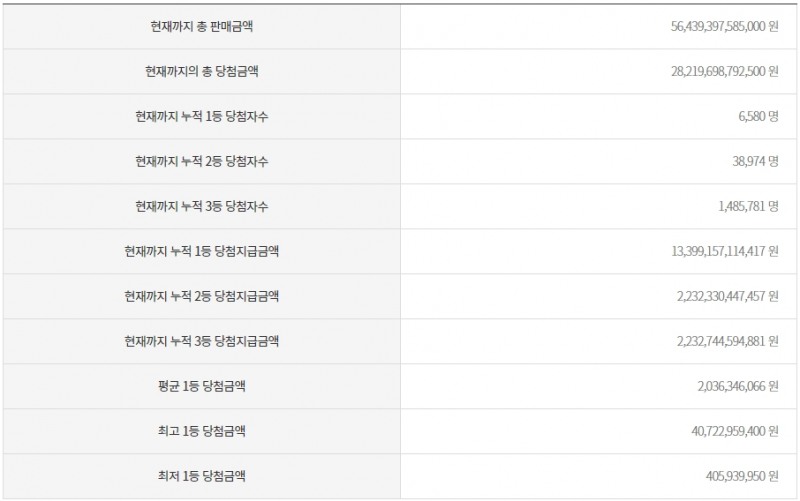Screen dimensions: 800x501
Task: Select the 28,219,698,792,500 원 amount
Action: [718, 71]
